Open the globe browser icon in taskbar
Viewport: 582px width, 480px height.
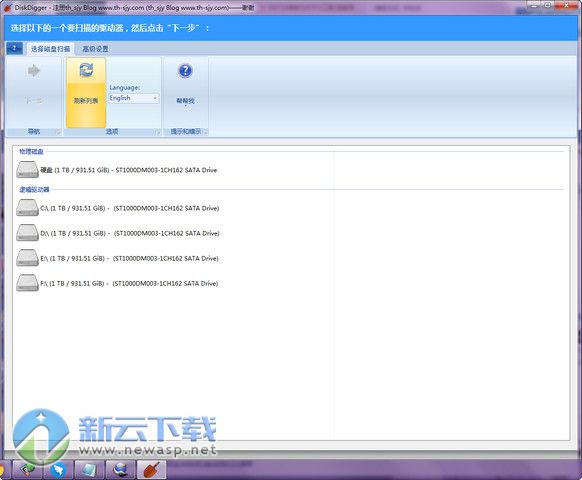(121, 470)
